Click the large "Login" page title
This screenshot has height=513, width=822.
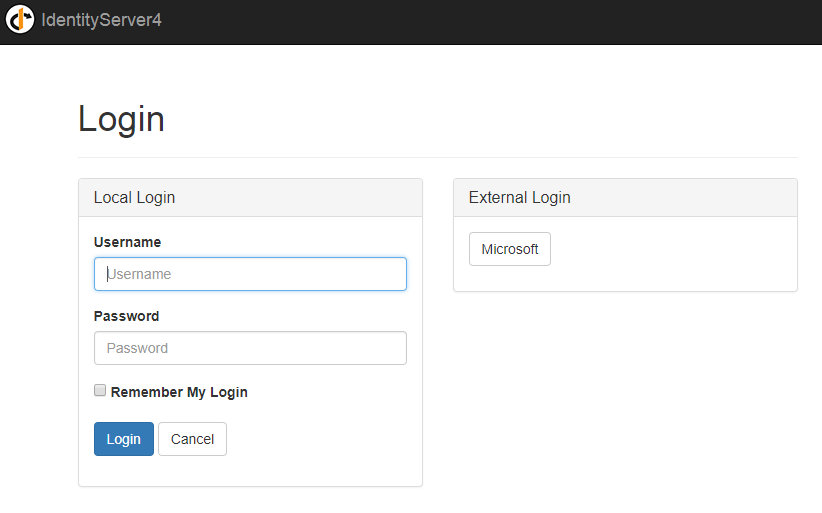click(121, 119)
